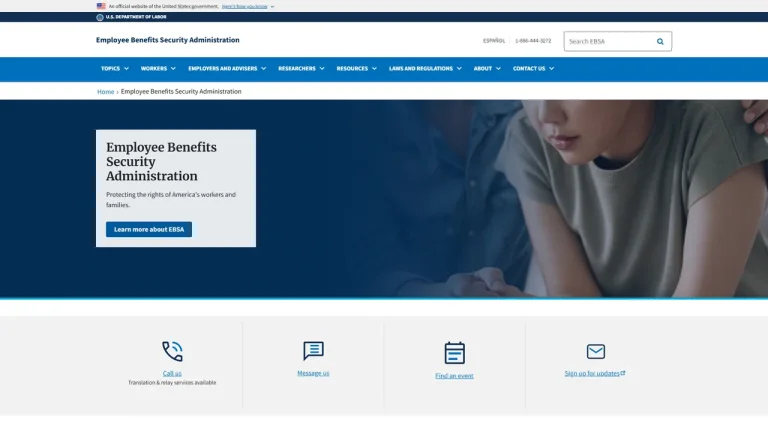Click Home breadcrumb link
The width and height of the screenshot is (768, 432).
[x=105, y=92]
